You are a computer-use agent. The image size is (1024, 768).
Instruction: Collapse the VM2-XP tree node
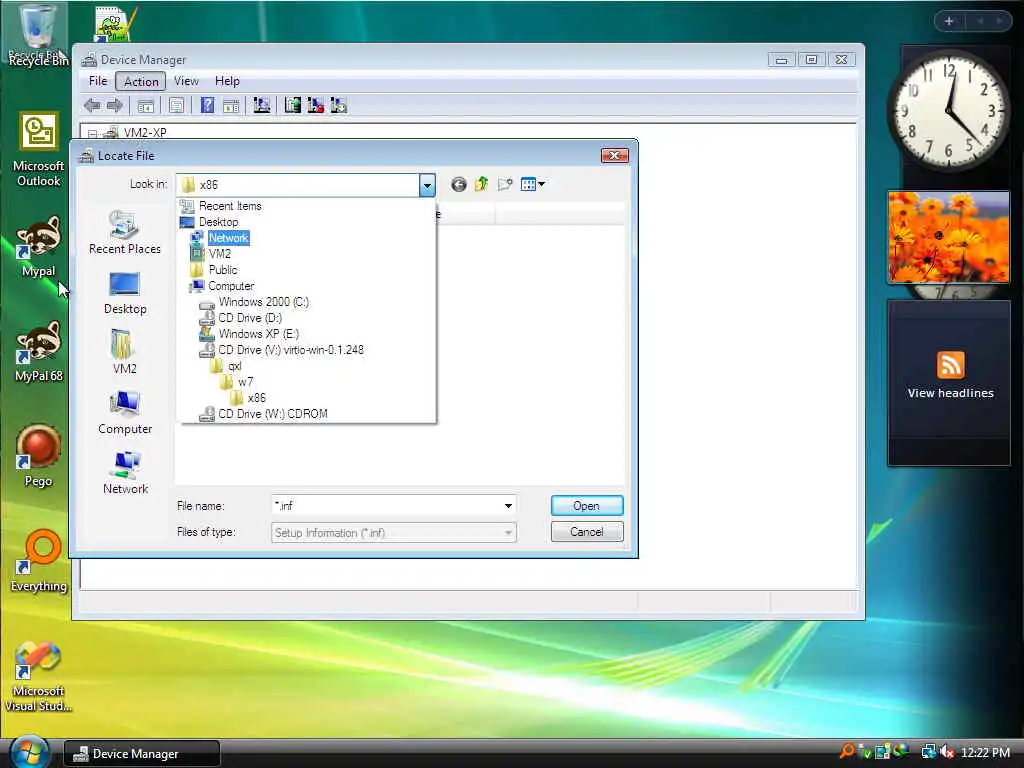pyautogui.click(x=92, y=134)
